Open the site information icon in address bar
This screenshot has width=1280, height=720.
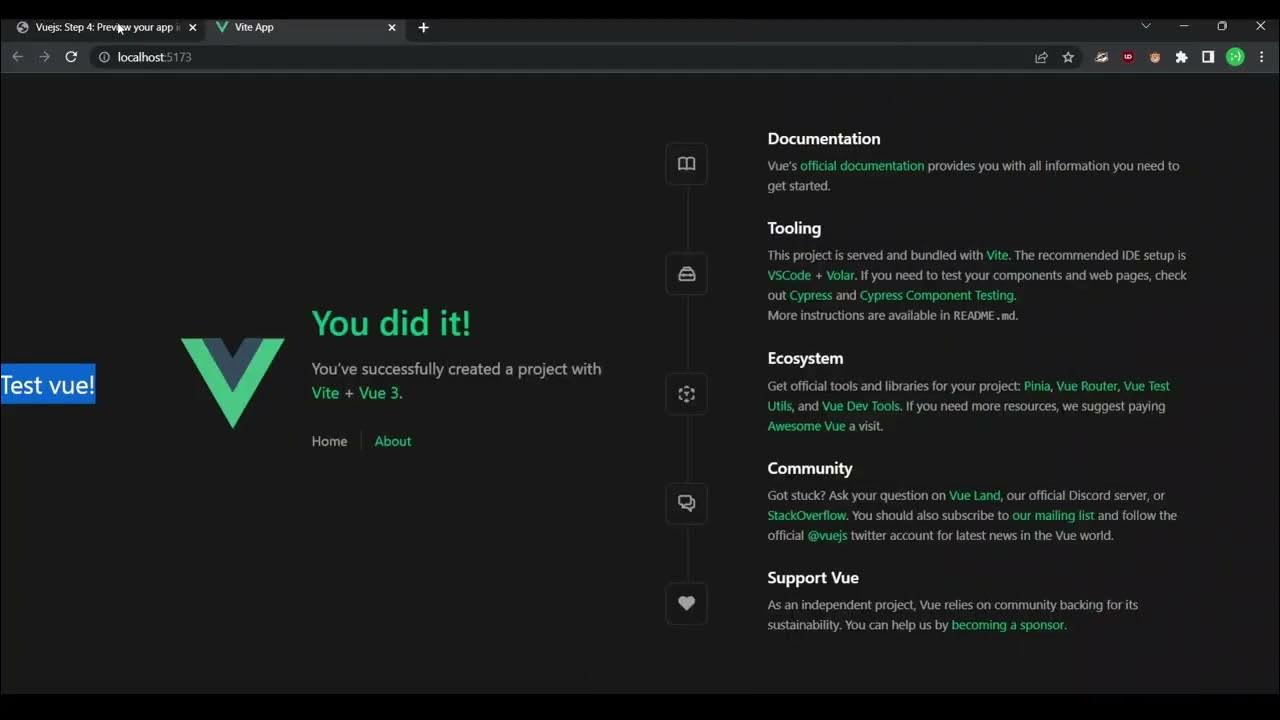[104, 57]
